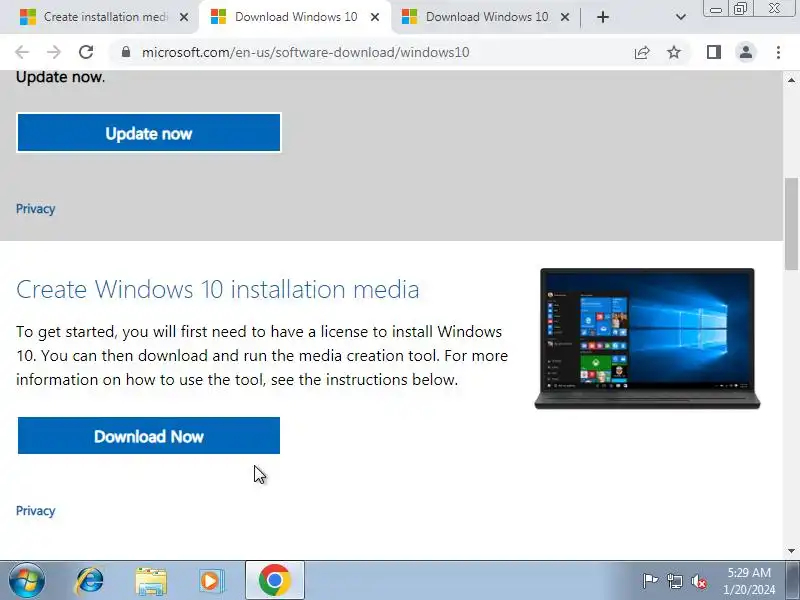800x600 pixels.
Task: Open network status tray icon
Action: click(674, 581)
